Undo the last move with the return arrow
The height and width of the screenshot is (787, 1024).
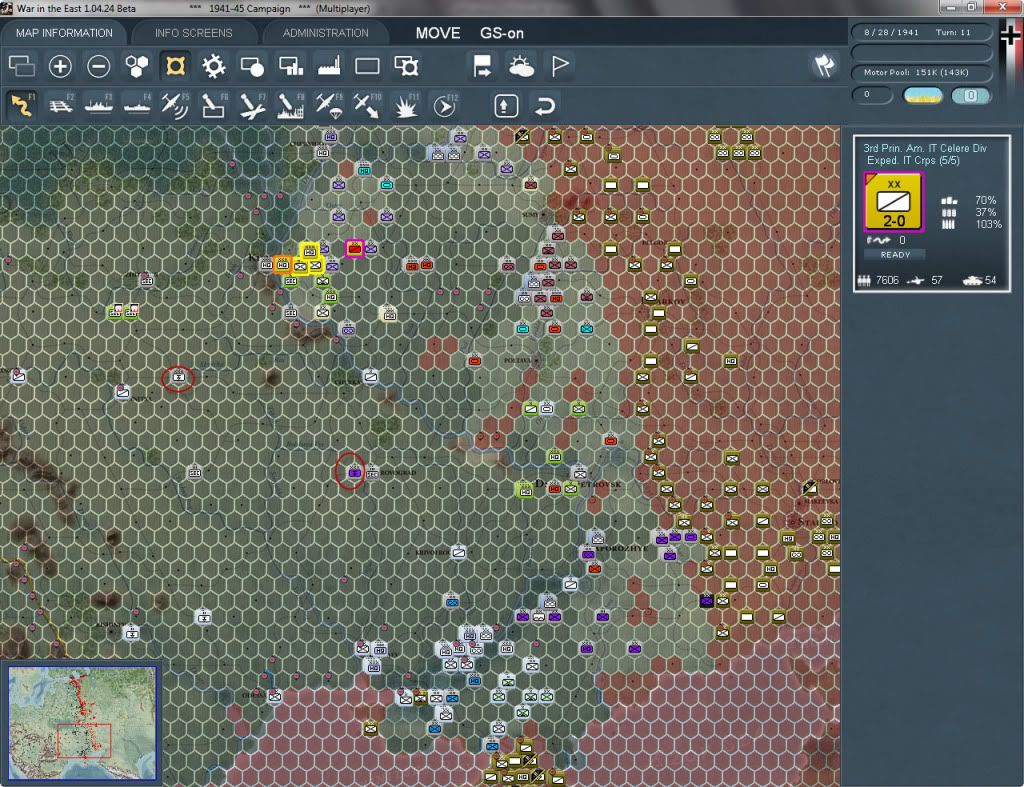[545, 106]
